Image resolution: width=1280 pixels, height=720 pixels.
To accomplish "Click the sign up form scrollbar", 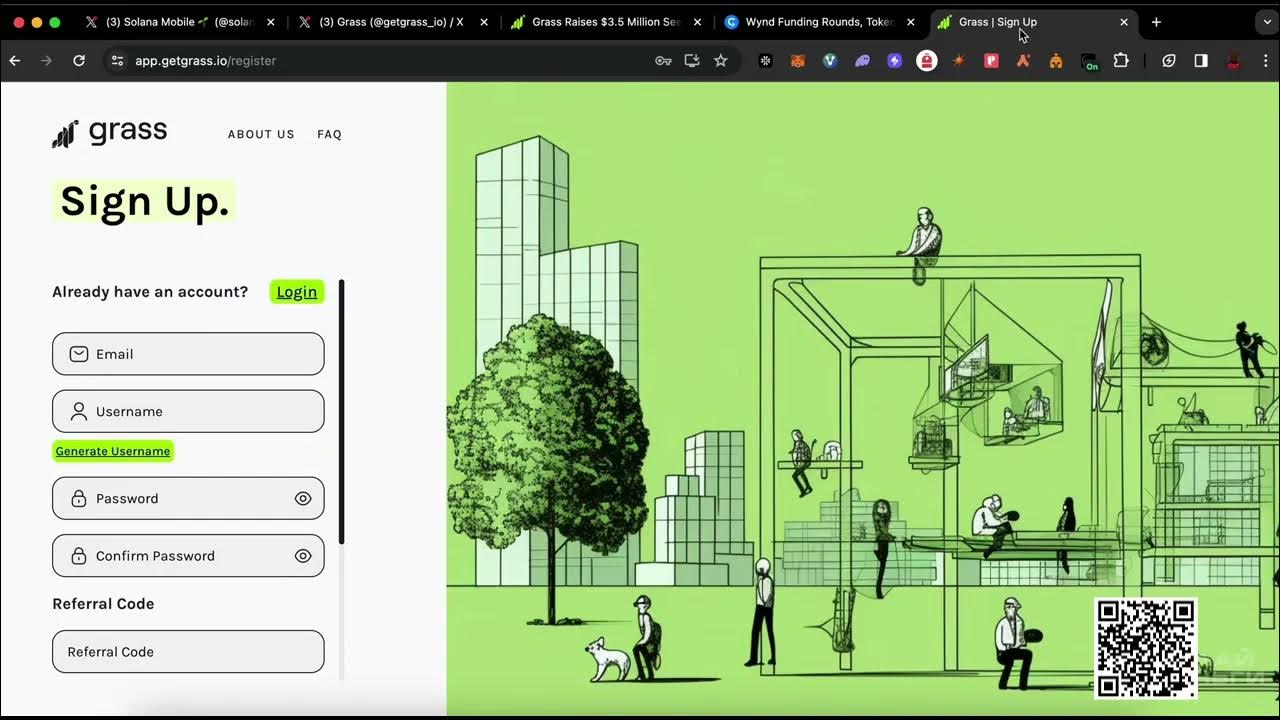I will [342, 412].
